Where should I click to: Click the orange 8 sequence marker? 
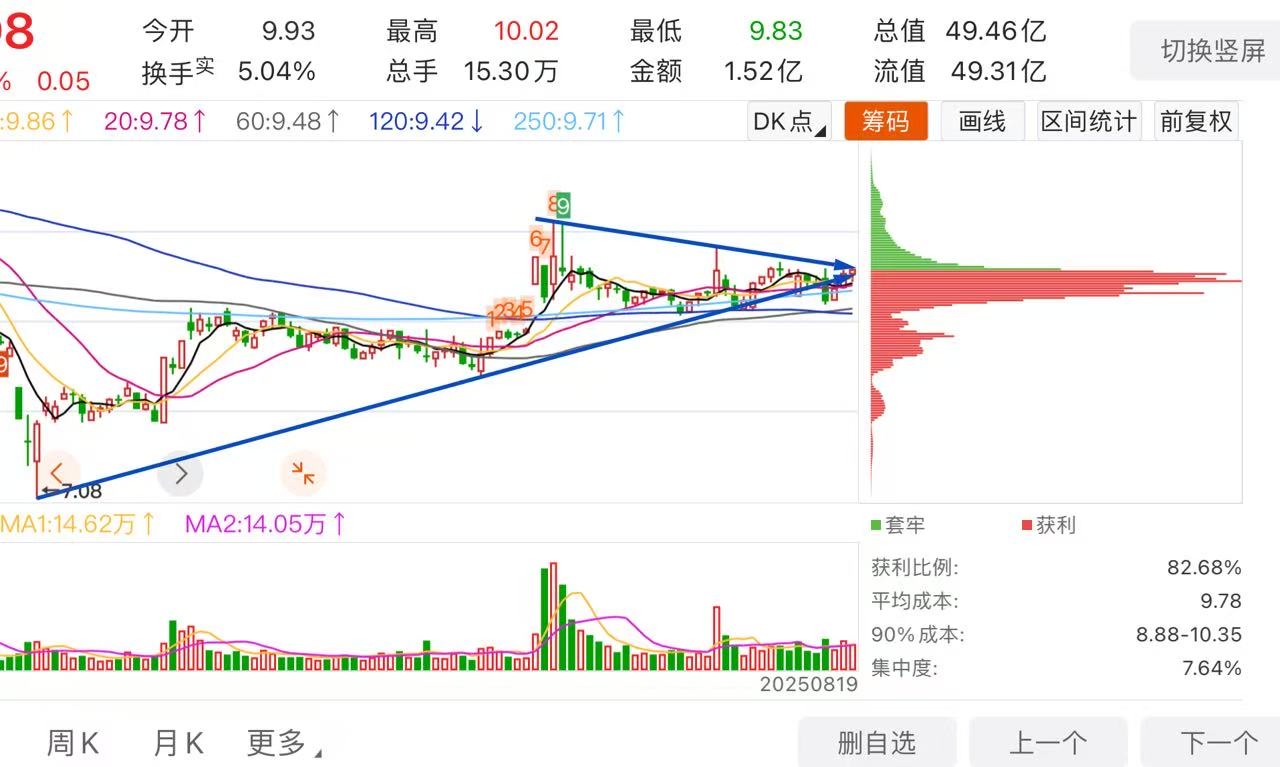coord(552,204)
